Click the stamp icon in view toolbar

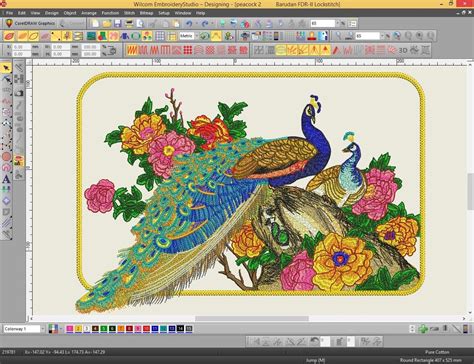[312, 36]
